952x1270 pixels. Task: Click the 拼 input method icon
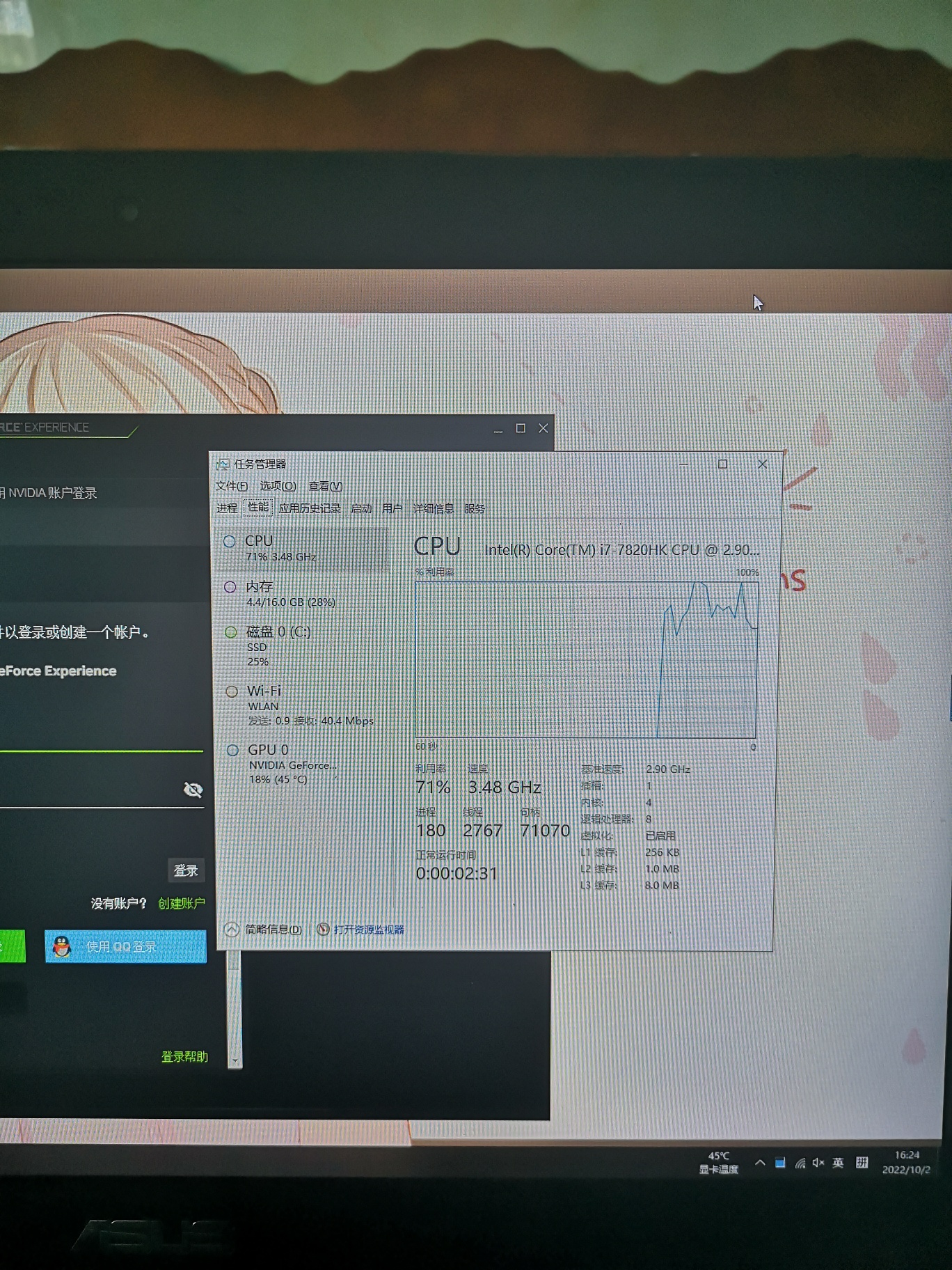(x=862, y=1162)
